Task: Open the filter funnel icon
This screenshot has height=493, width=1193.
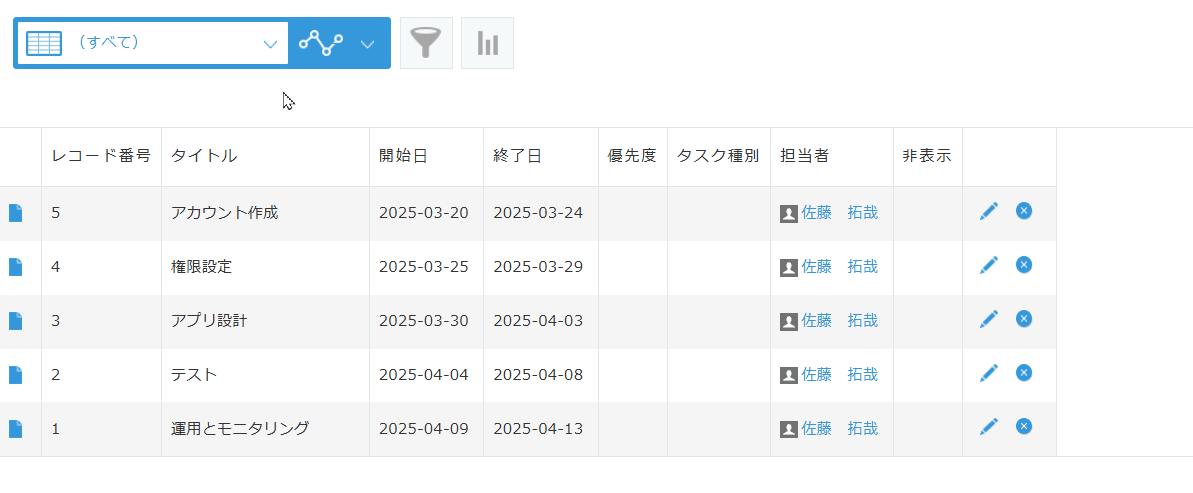Action: click(x=426, y=43)
